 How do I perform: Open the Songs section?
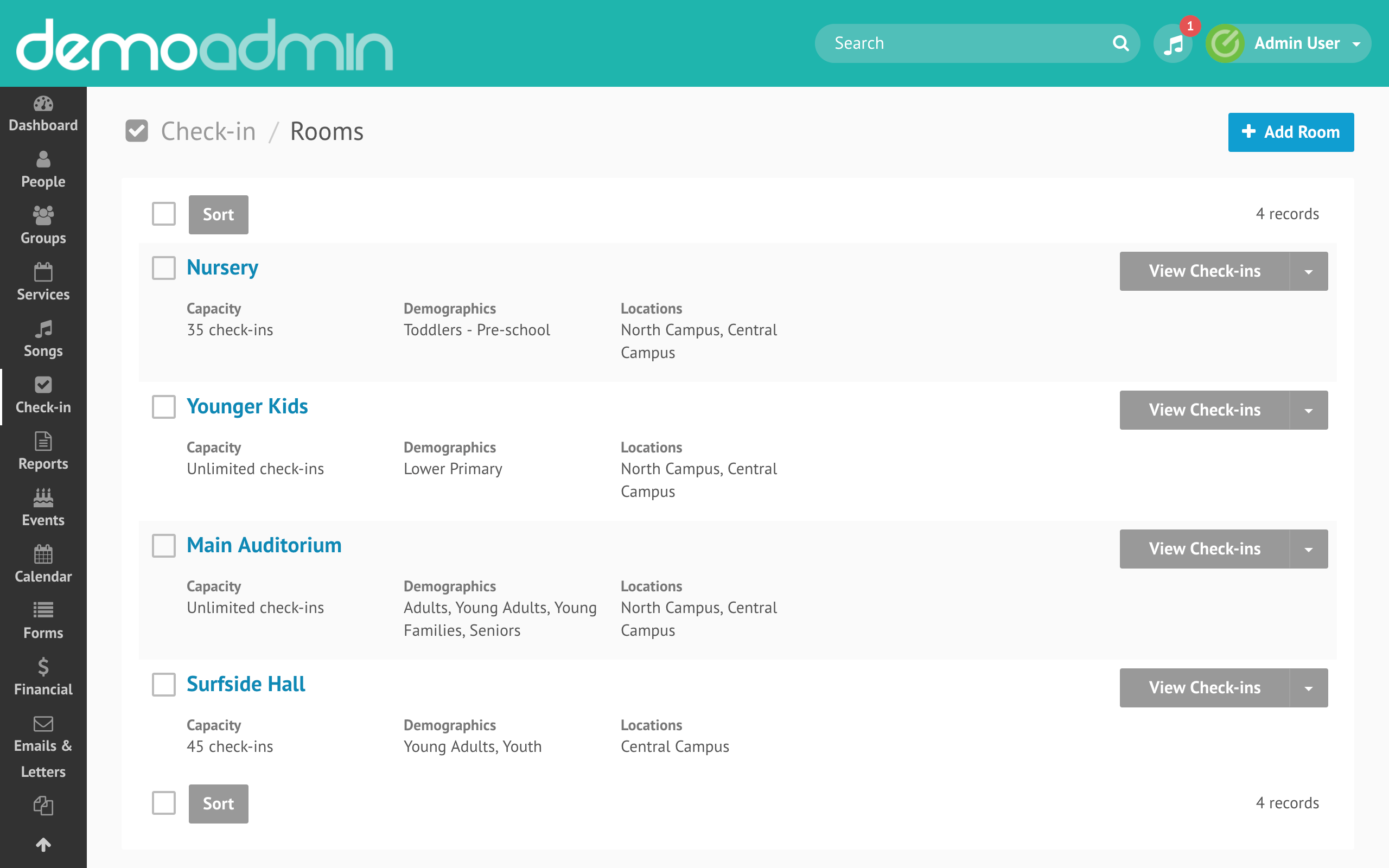click(43, 339)
